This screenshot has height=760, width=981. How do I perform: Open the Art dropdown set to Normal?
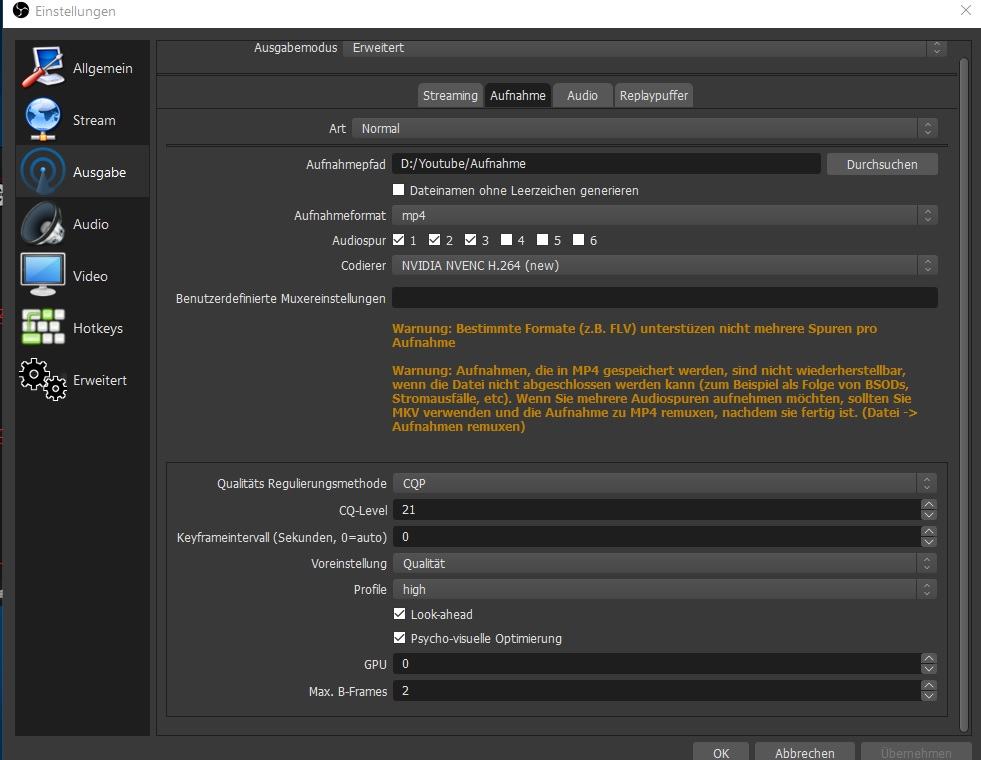point(644,128)
